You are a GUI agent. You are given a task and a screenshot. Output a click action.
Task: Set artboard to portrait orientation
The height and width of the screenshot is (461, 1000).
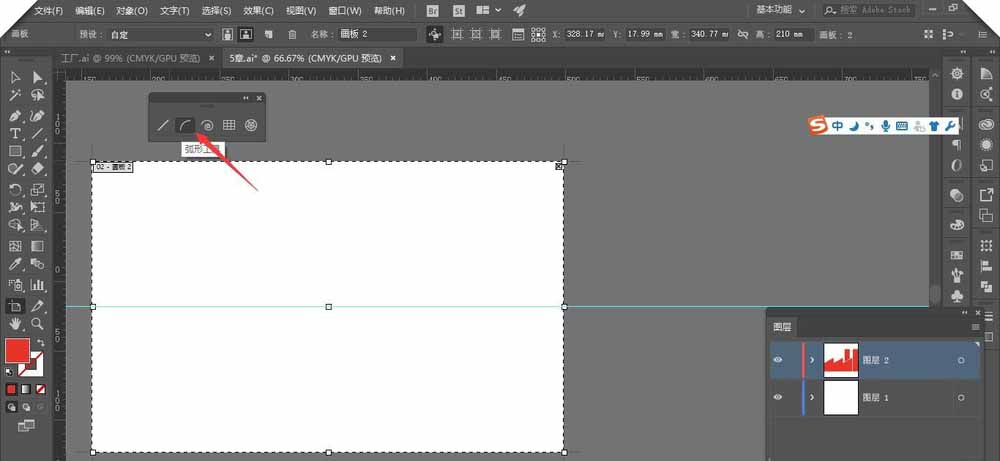[x=227, y=34]
